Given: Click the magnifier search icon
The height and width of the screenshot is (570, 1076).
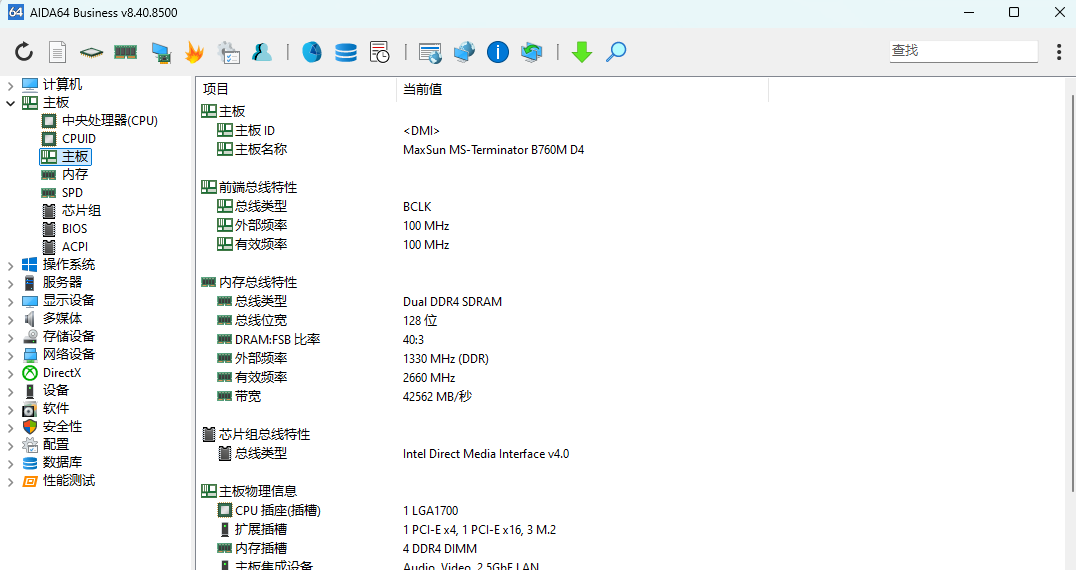Looking at the screenshot, I should 616,51.
